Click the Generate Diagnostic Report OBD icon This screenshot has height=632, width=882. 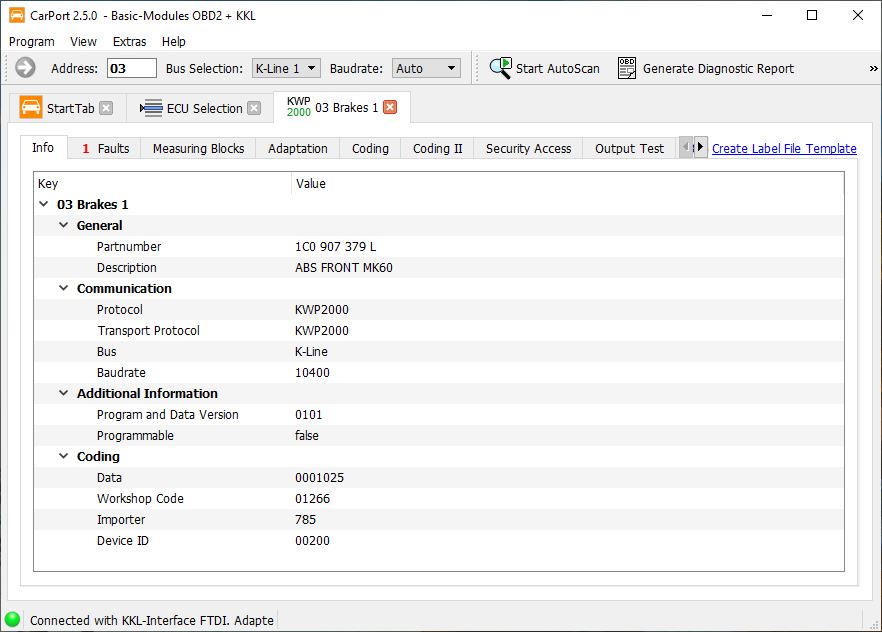tap(627, 68)
